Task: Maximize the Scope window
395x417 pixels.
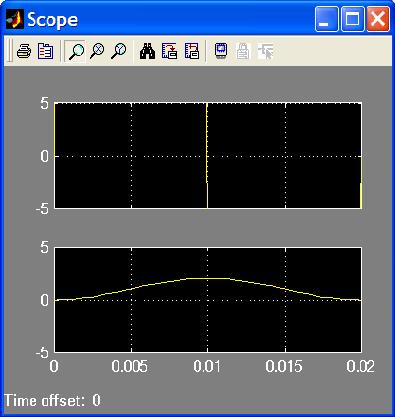Action: (352, 20)
